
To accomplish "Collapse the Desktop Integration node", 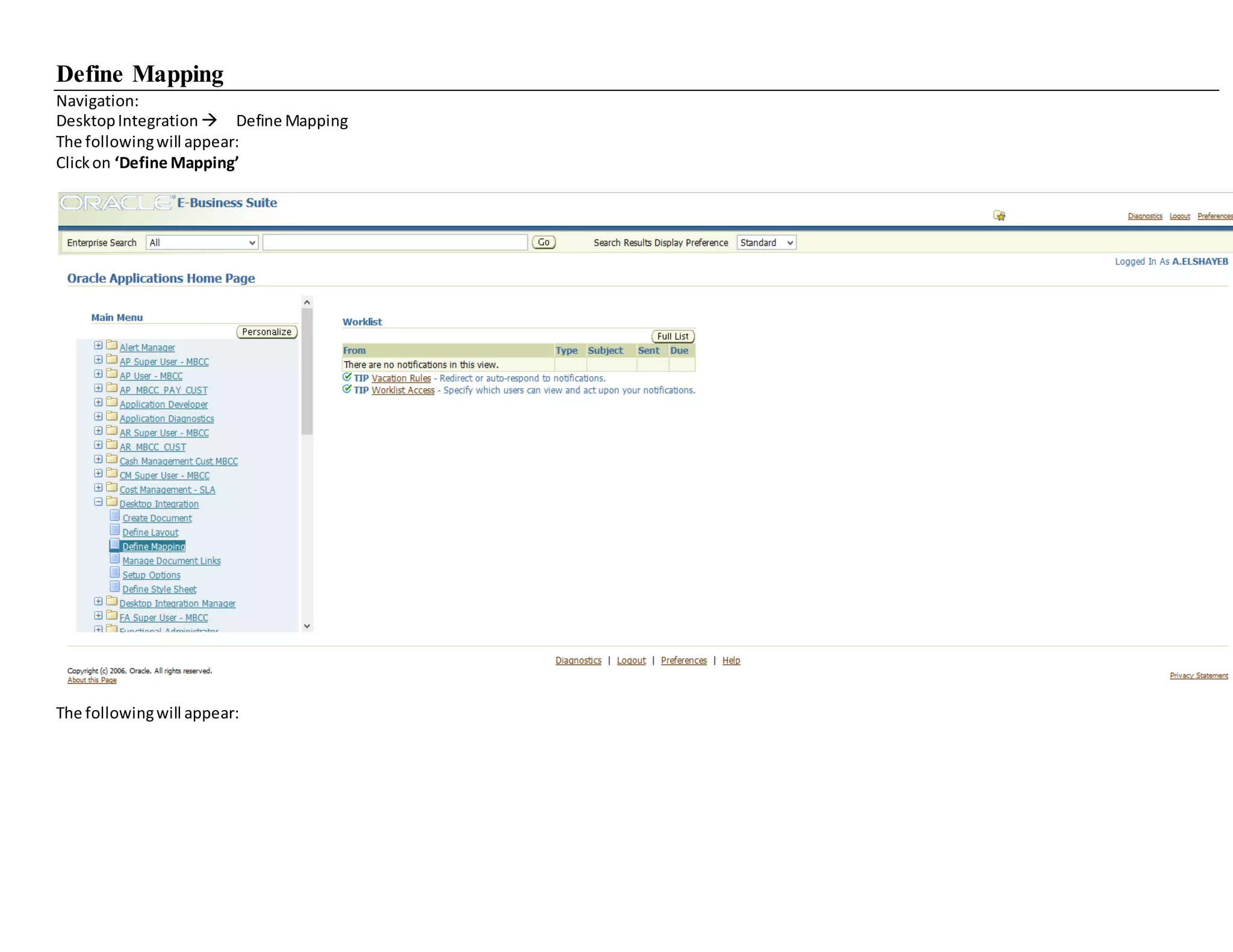I will click(x=98, y=502).
